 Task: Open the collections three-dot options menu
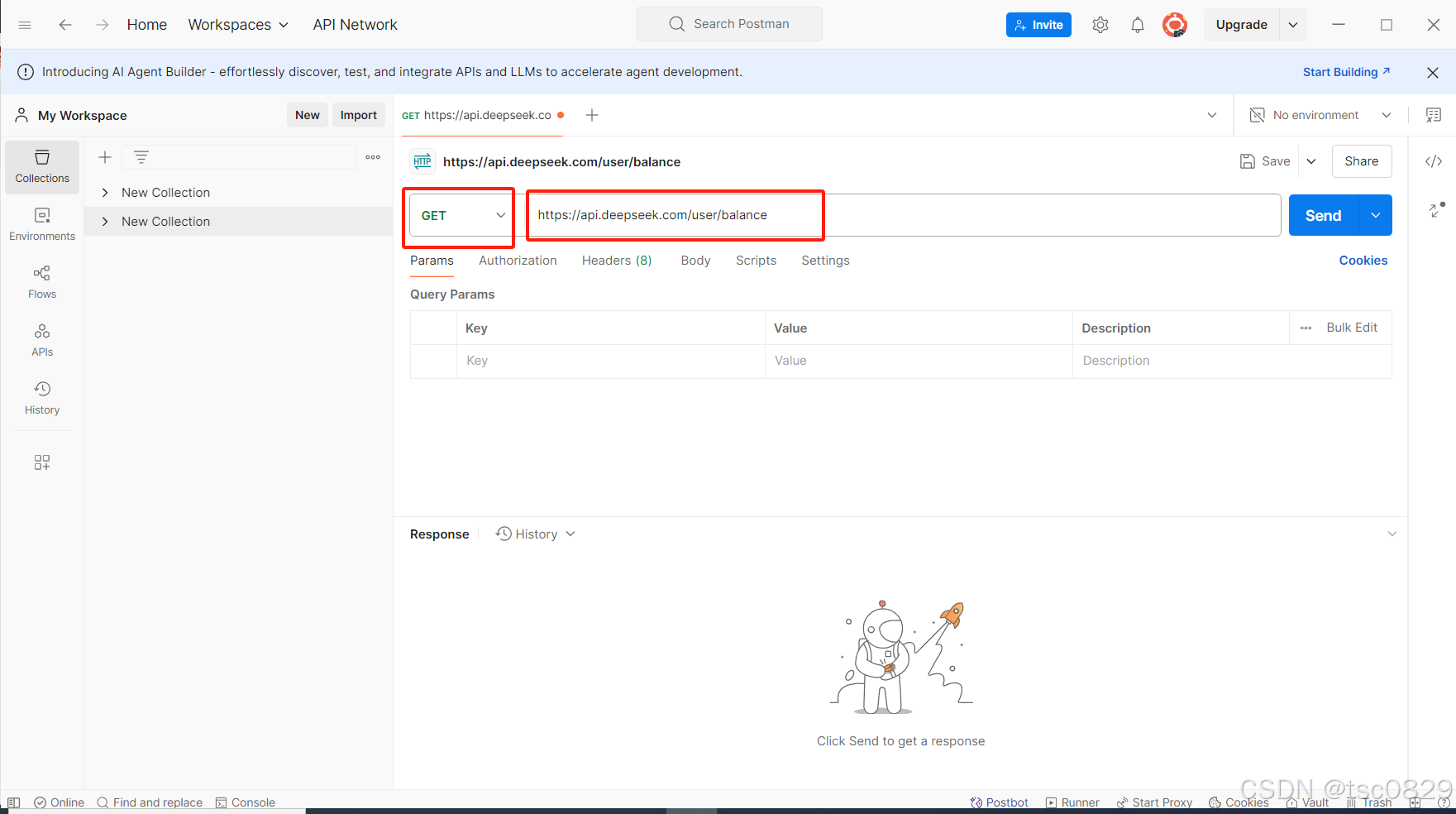point(373,157)
